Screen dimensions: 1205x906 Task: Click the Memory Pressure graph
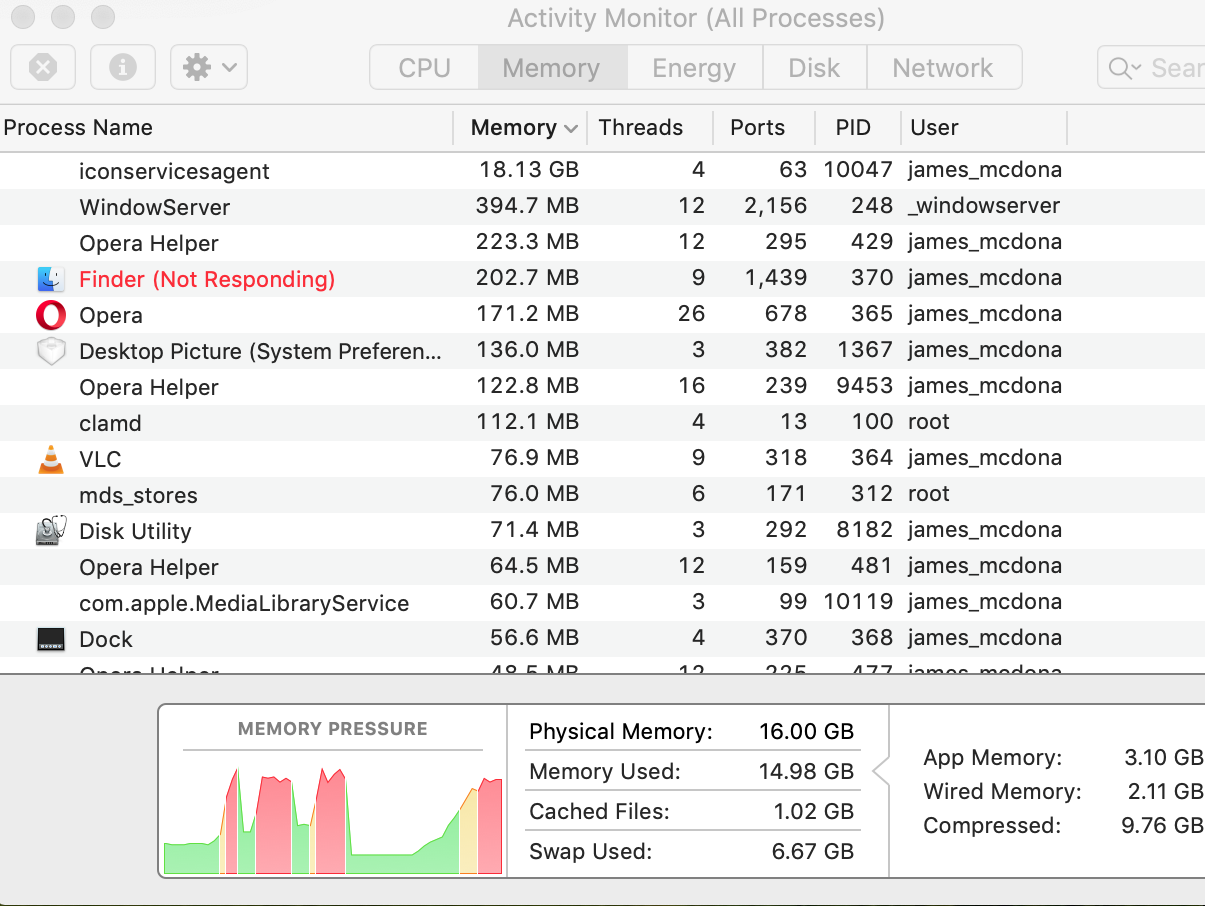coord(333,818)
